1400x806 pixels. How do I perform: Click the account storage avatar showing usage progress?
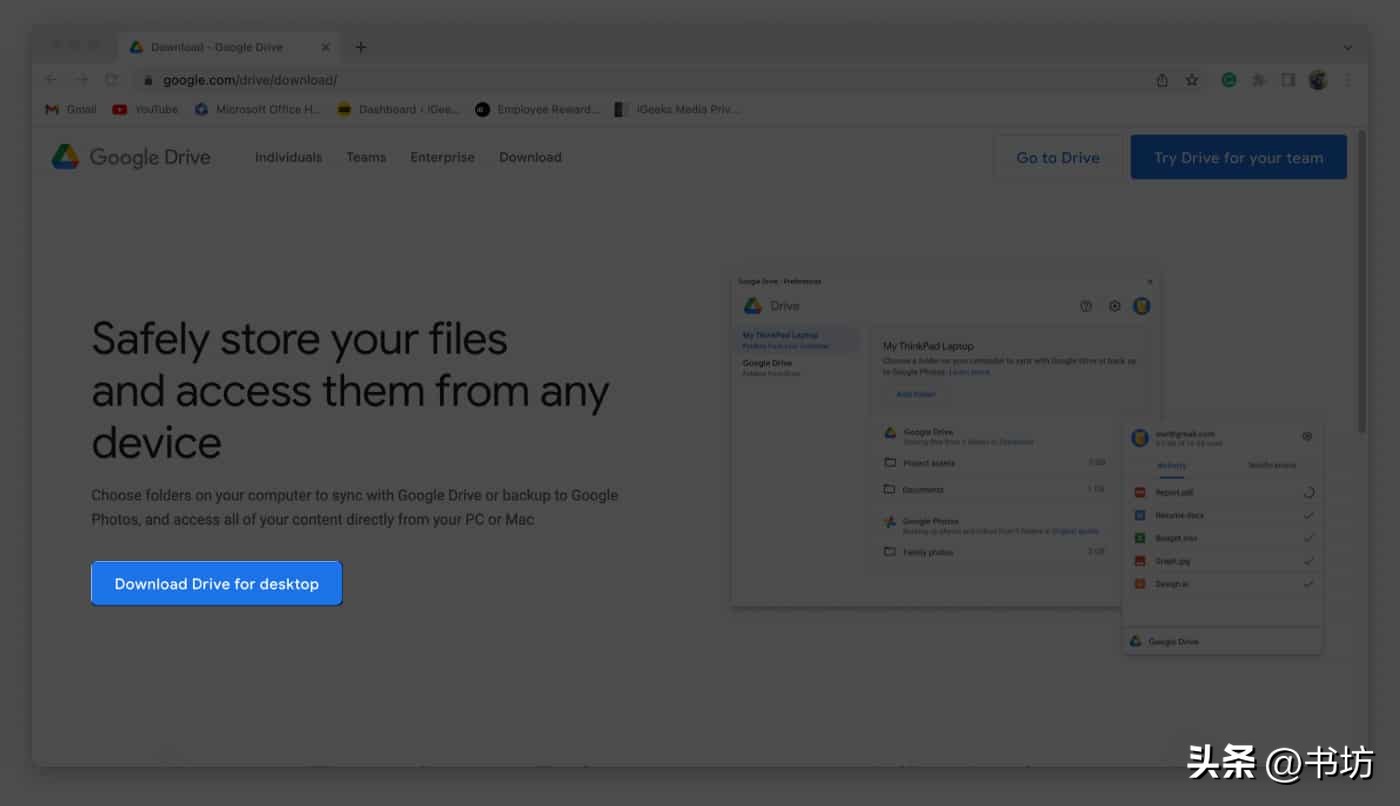pos(1140,437)
